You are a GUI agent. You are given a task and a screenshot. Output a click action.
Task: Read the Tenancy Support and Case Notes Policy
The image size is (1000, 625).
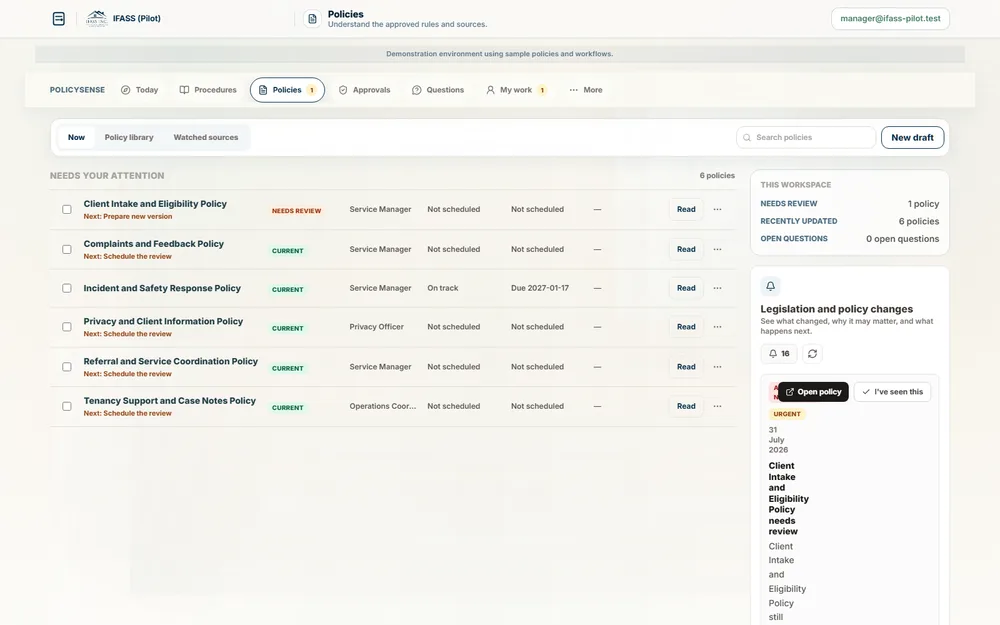686,406
